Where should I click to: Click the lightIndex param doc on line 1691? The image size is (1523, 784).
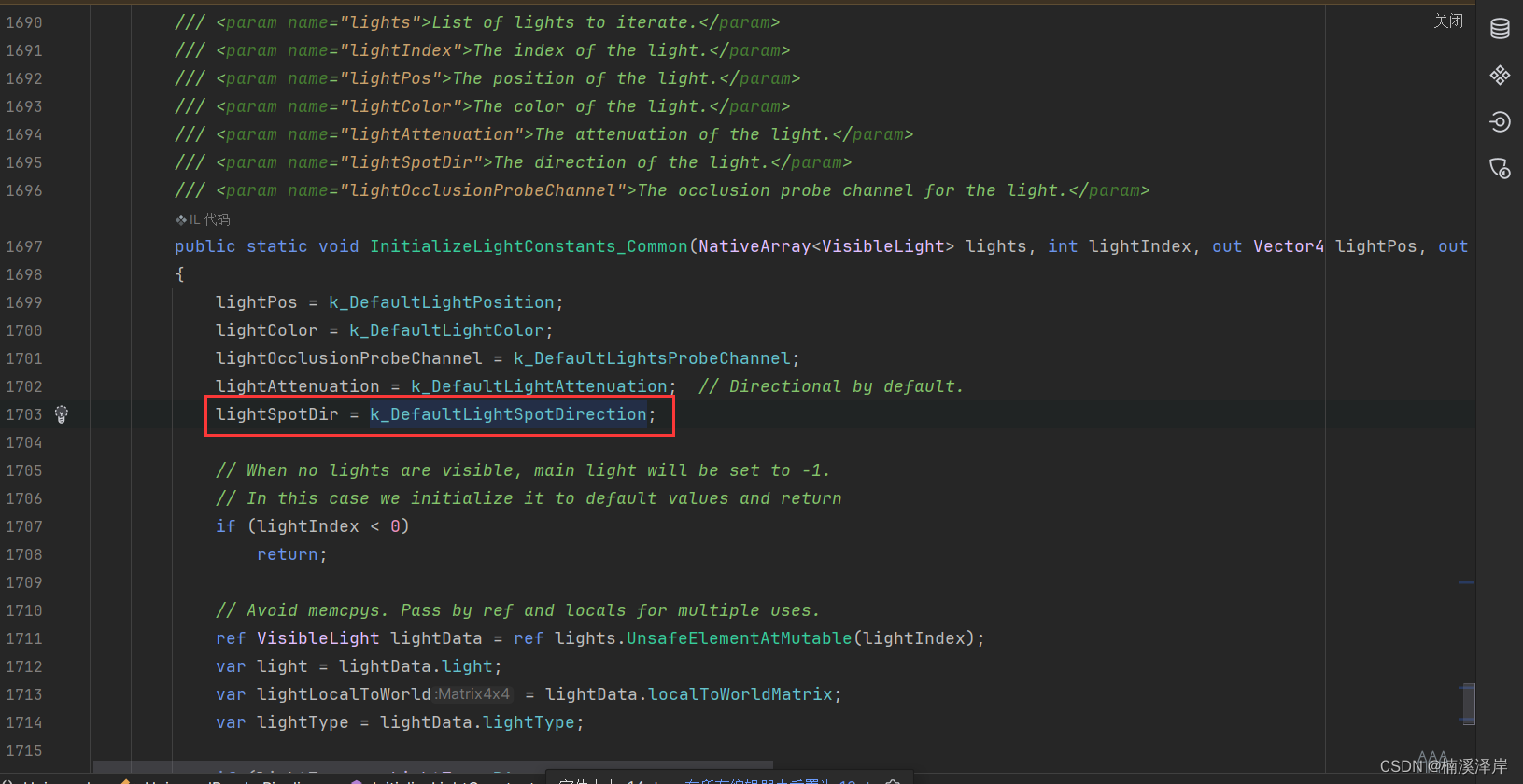tap(483, 50)
